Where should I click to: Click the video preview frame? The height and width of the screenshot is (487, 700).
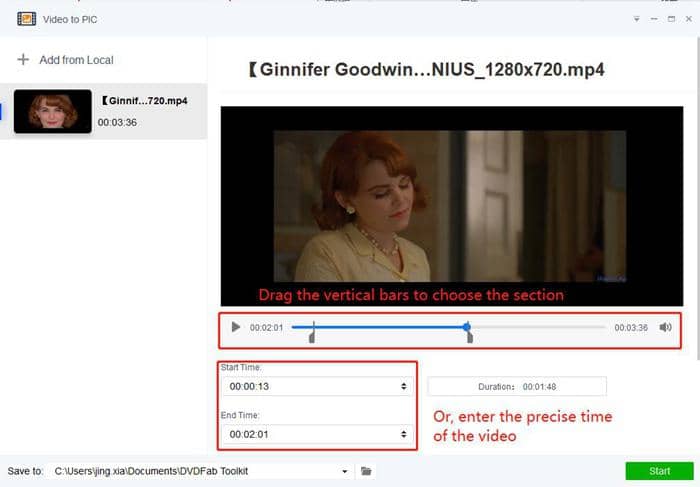[452, 206]
